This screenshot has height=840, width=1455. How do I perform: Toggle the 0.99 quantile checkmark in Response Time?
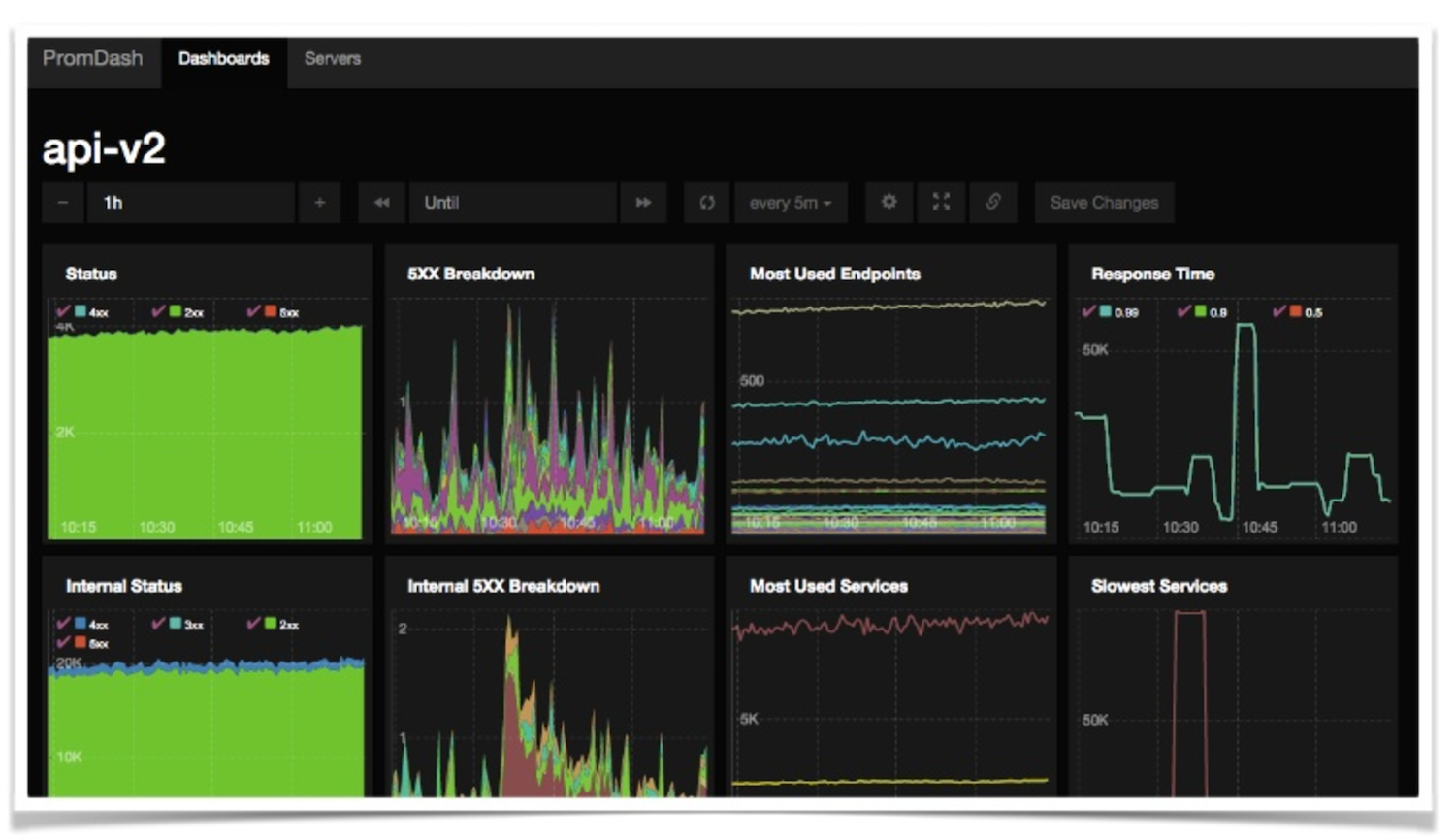pos(1089,311)
